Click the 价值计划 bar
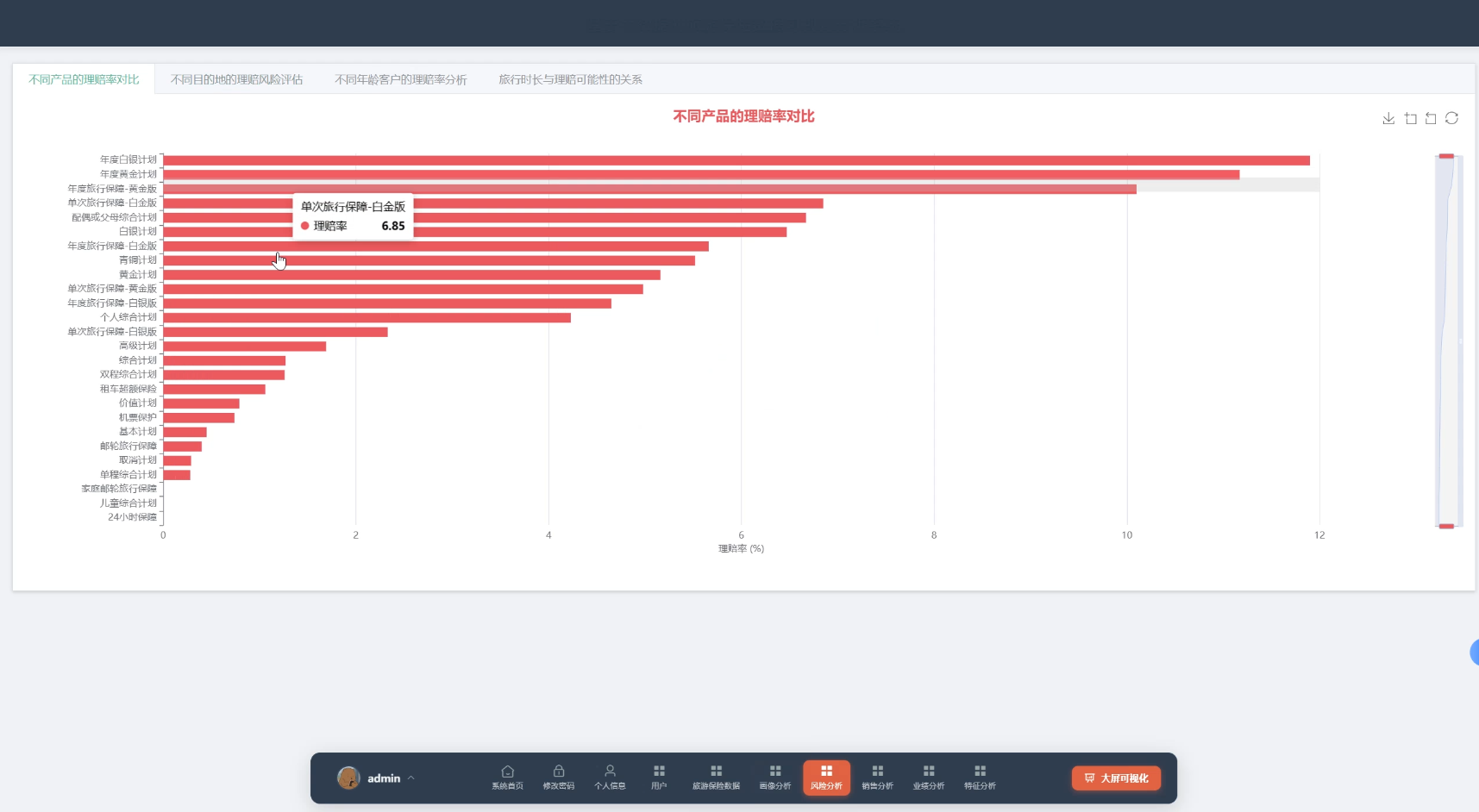The image size is (1479, 812). tap(201, 403)
